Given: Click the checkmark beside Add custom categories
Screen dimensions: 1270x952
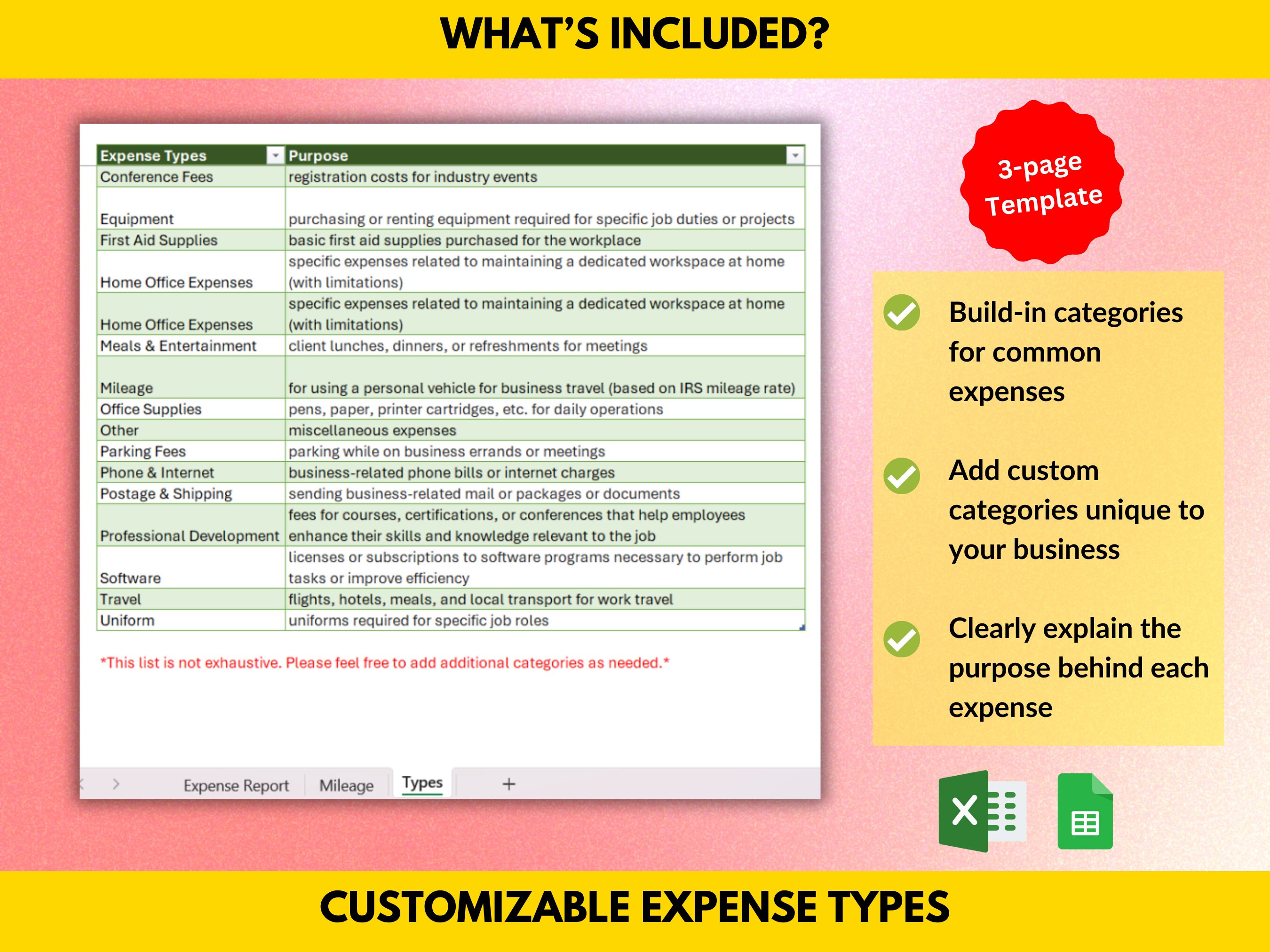Looking at the screenshot, I should tap(902, 475).
